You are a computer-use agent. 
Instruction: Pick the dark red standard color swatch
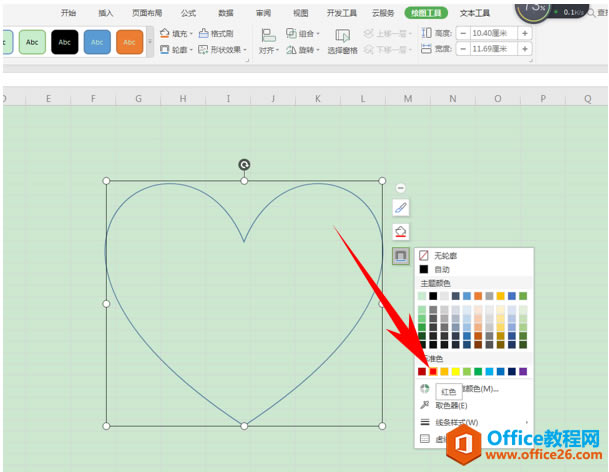coord(422,371)
